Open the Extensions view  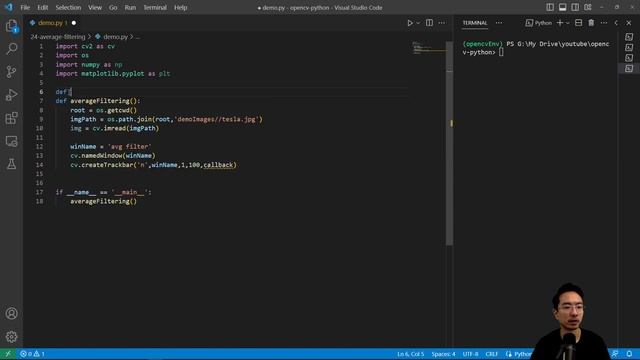[11, 118]
